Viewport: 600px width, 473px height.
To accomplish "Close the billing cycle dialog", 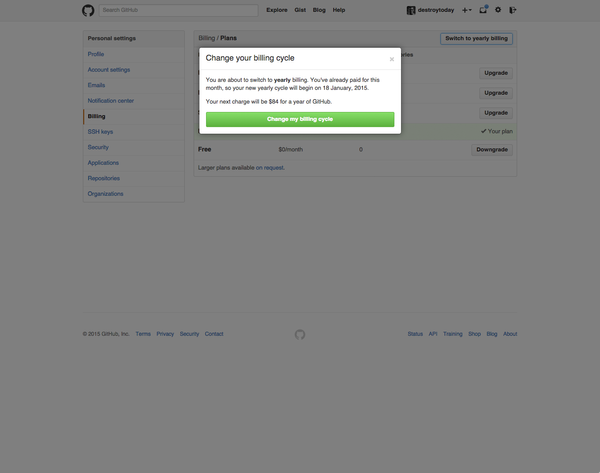I will (x=391, y=59).
